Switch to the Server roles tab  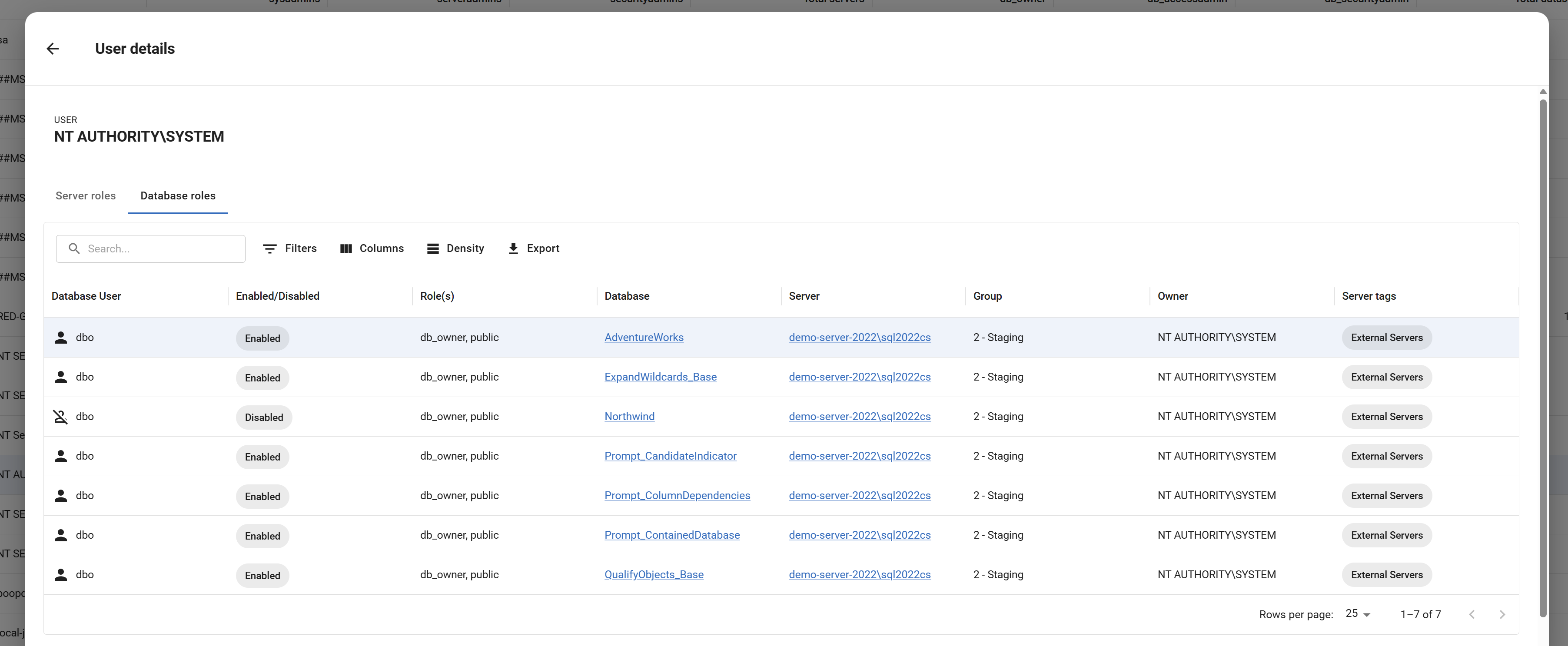[x=85, y=196]
